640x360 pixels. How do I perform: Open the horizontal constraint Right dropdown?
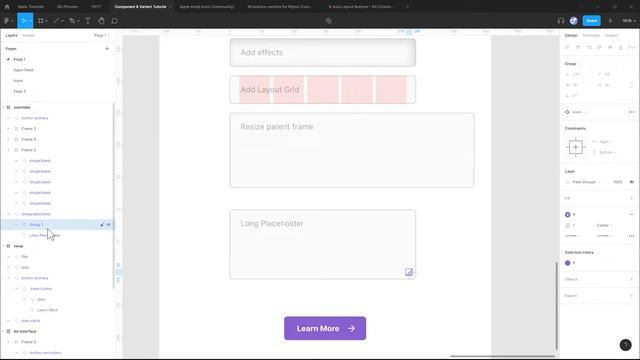point(605,142)
